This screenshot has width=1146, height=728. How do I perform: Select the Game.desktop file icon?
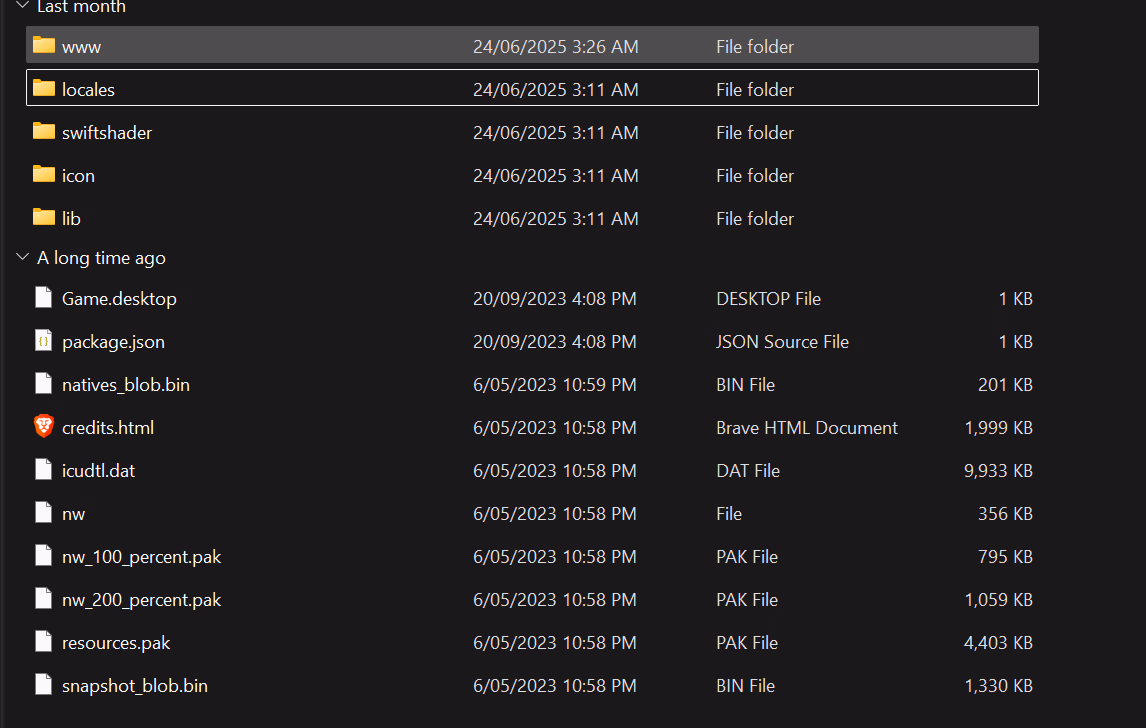43,298
